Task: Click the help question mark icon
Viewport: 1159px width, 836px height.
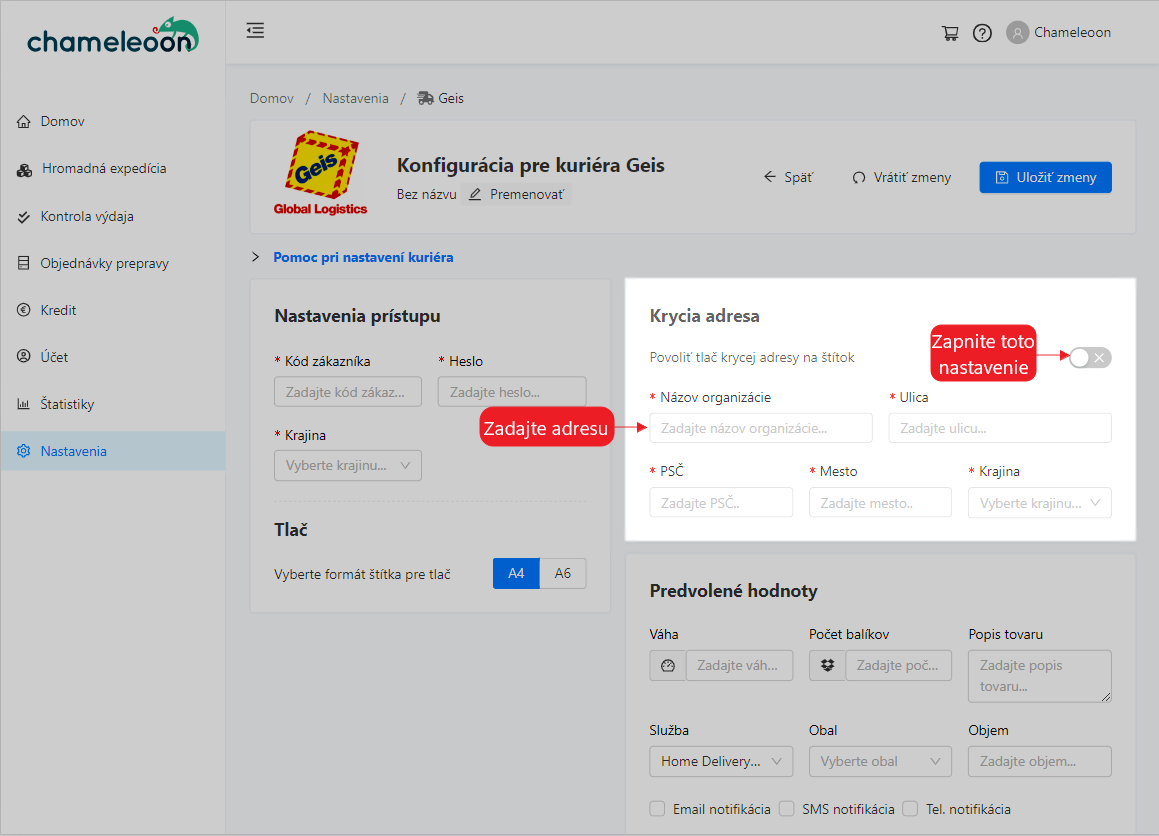Action: pos(982,33)
